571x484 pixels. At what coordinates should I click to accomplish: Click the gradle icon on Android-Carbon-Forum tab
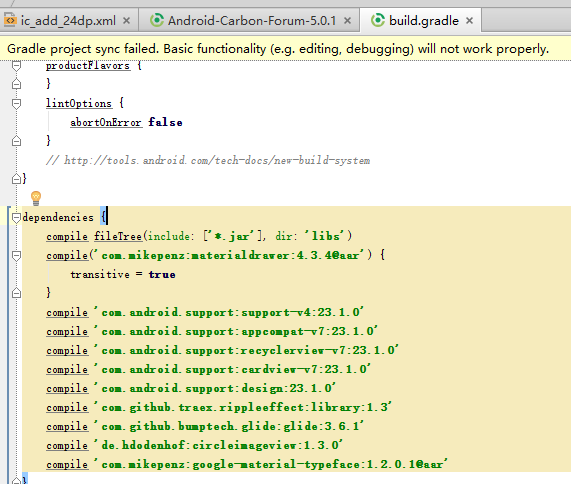157,20
